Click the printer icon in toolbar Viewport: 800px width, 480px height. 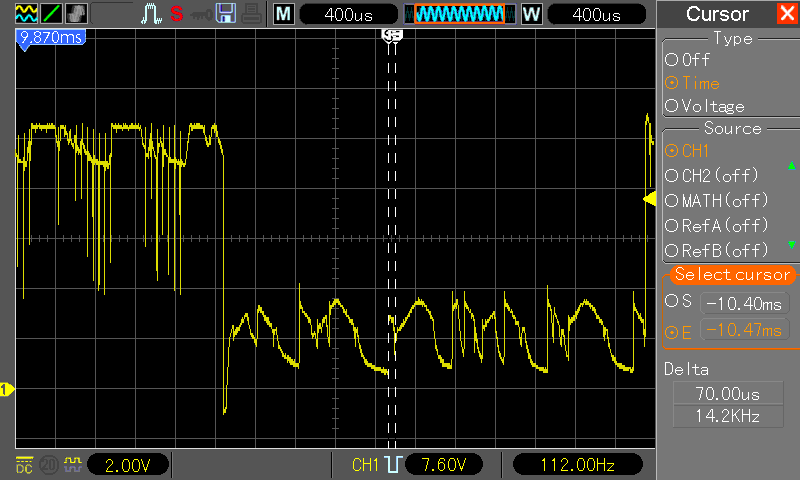tap(251, 14)
